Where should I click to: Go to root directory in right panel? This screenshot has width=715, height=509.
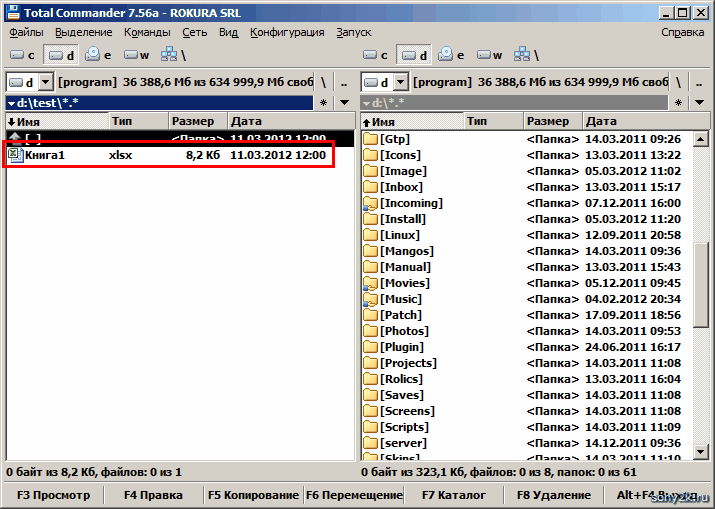click(678, 83)
